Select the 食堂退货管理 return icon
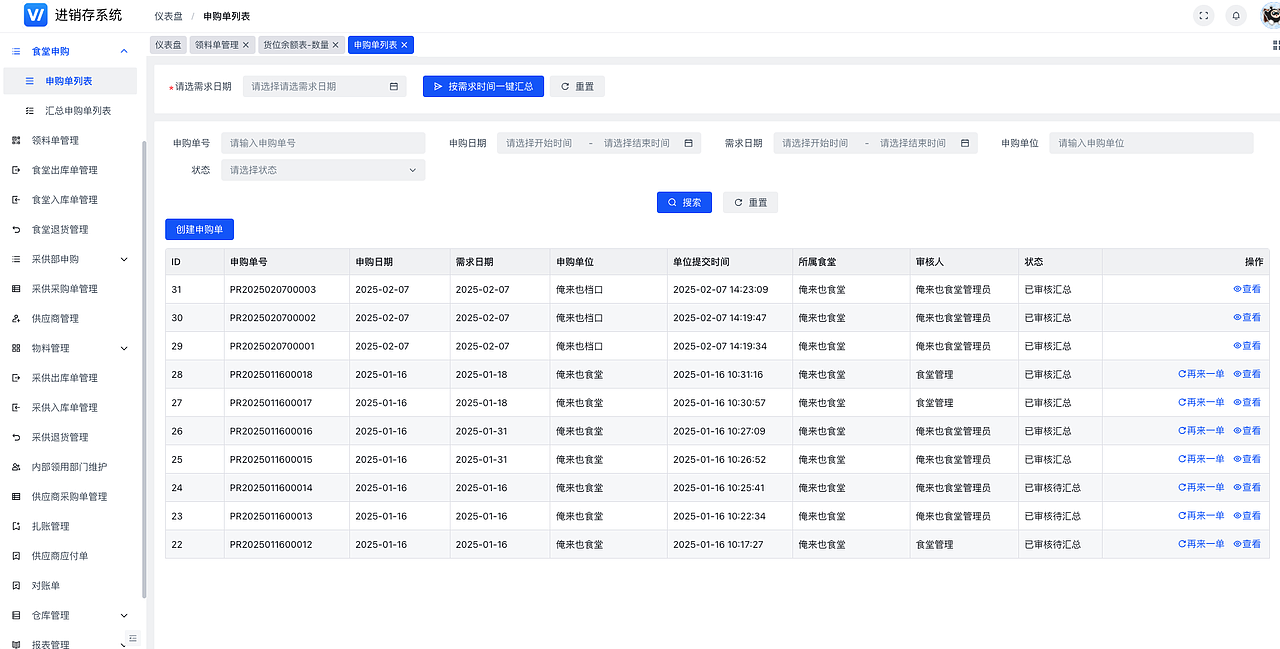 click(15, 229)
